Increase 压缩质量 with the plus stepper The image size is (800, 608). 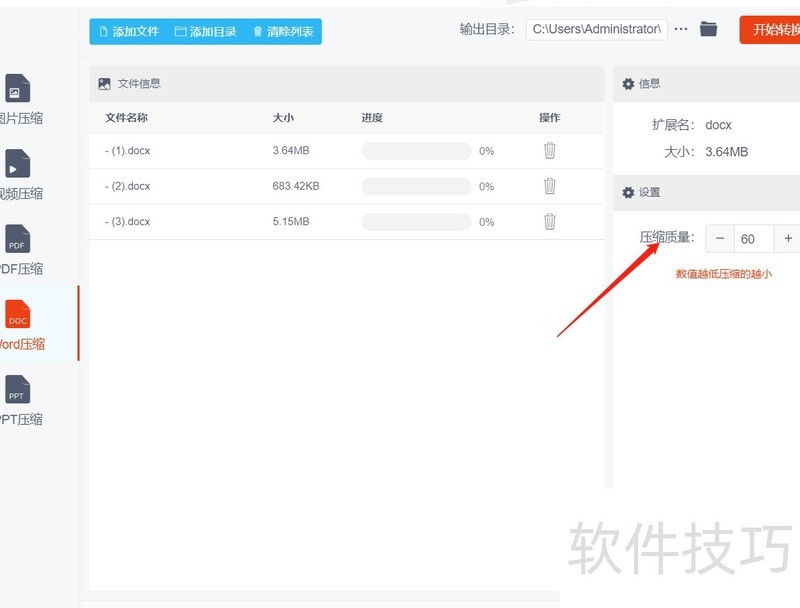click(x=787, y=239)
